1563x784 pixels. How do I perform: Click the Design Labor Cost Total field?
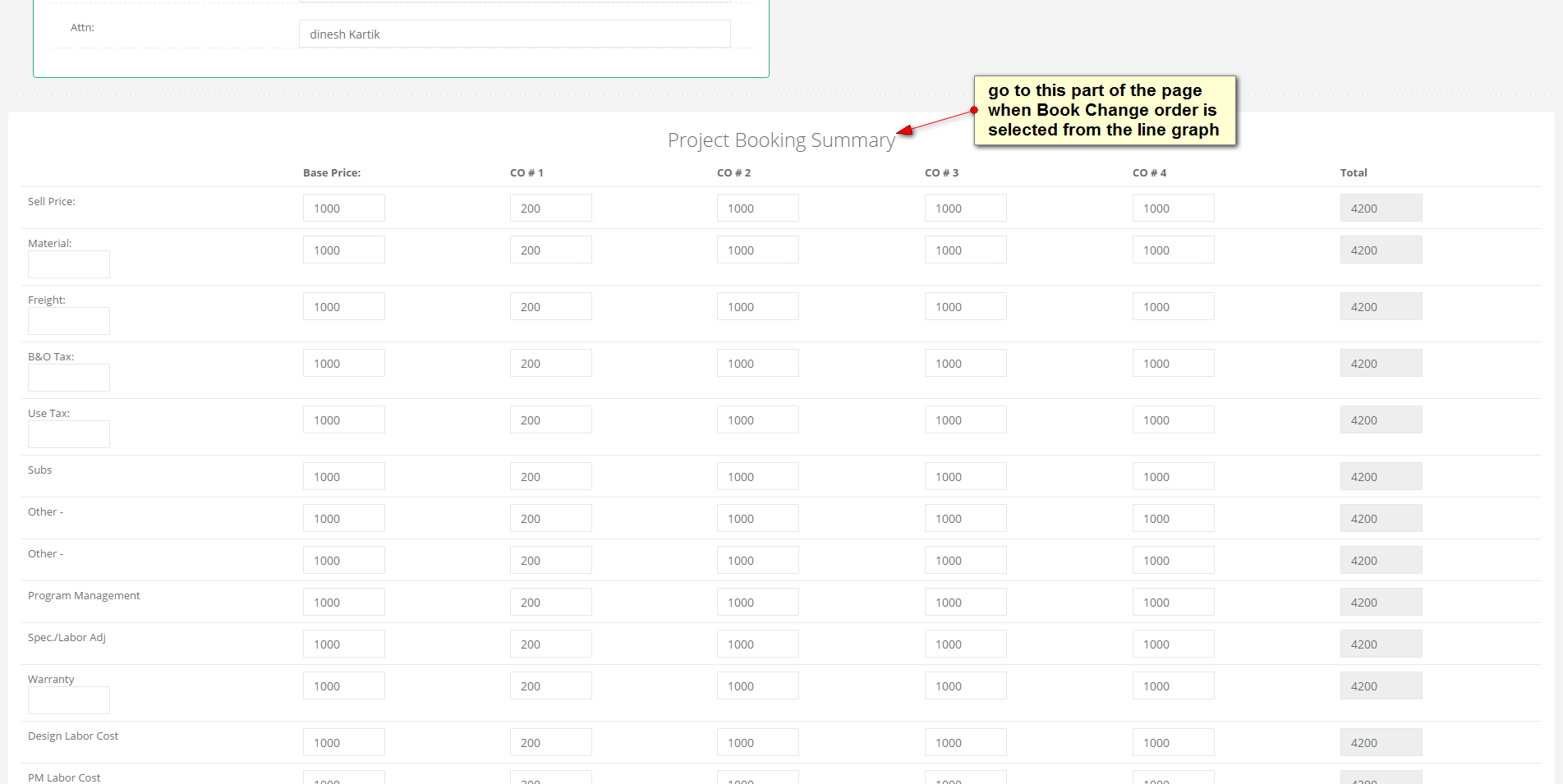1381,743
